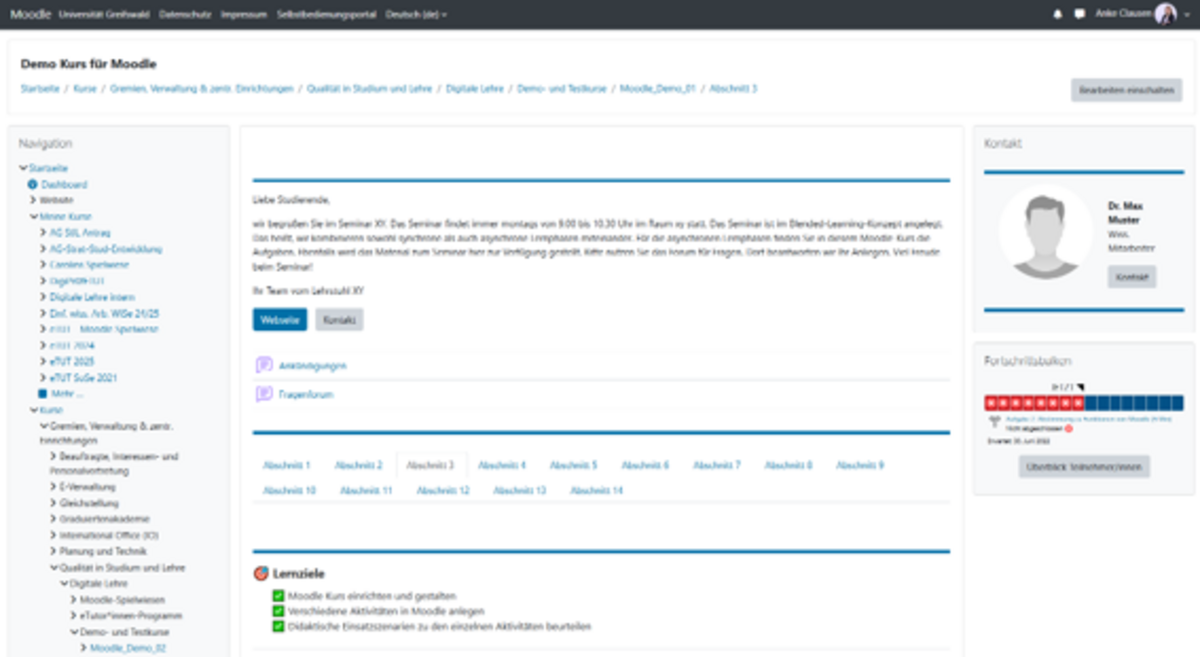Image resolution: width=1200 pixels, height=657 pixels.
Task: Click Dr. Max Muster profile picture
Action: pyautogui.click(x=1045, y=232)
